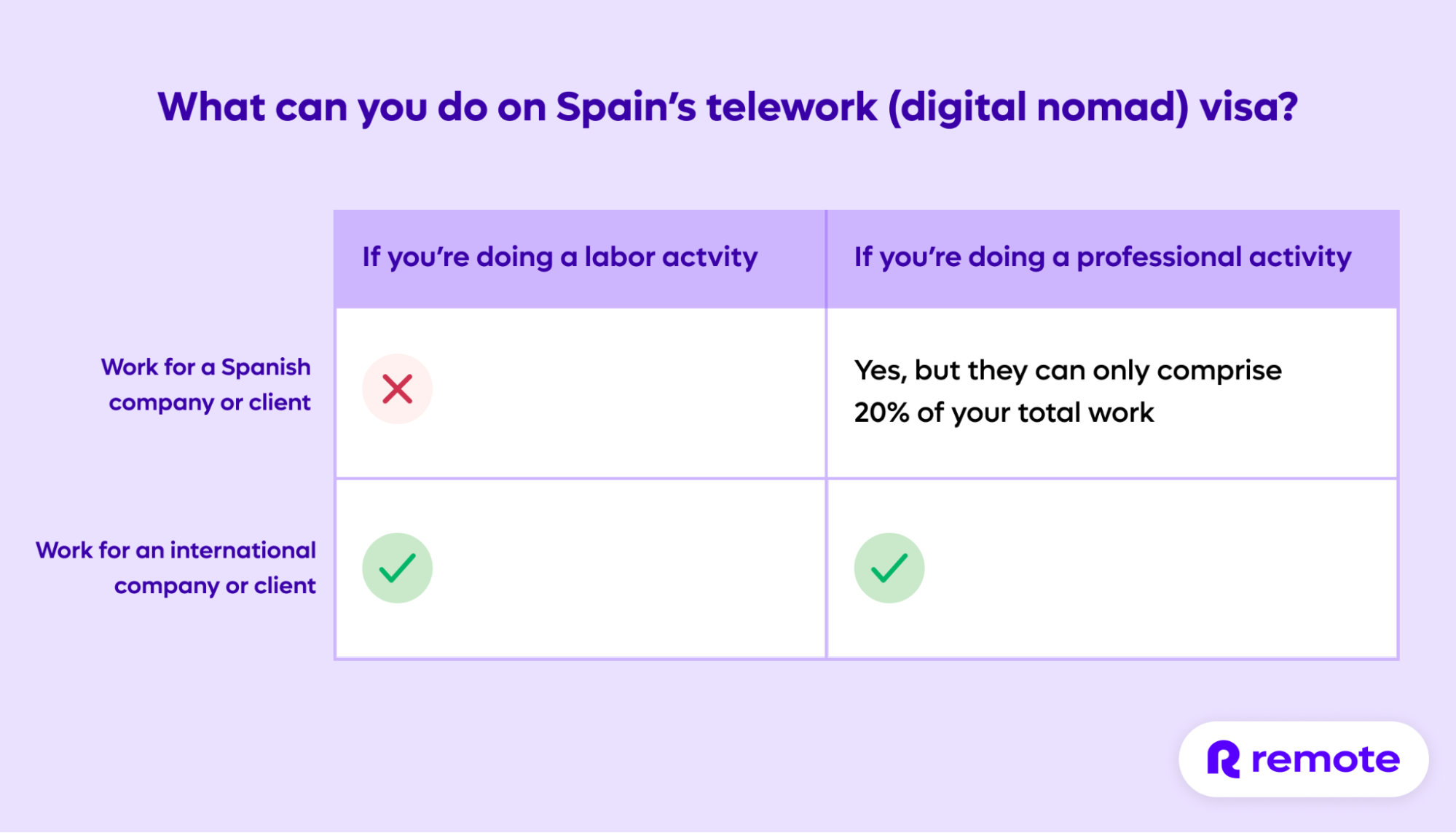Click the red X icon
This screenshot has width=1456, height=833.
click(398, 389)
